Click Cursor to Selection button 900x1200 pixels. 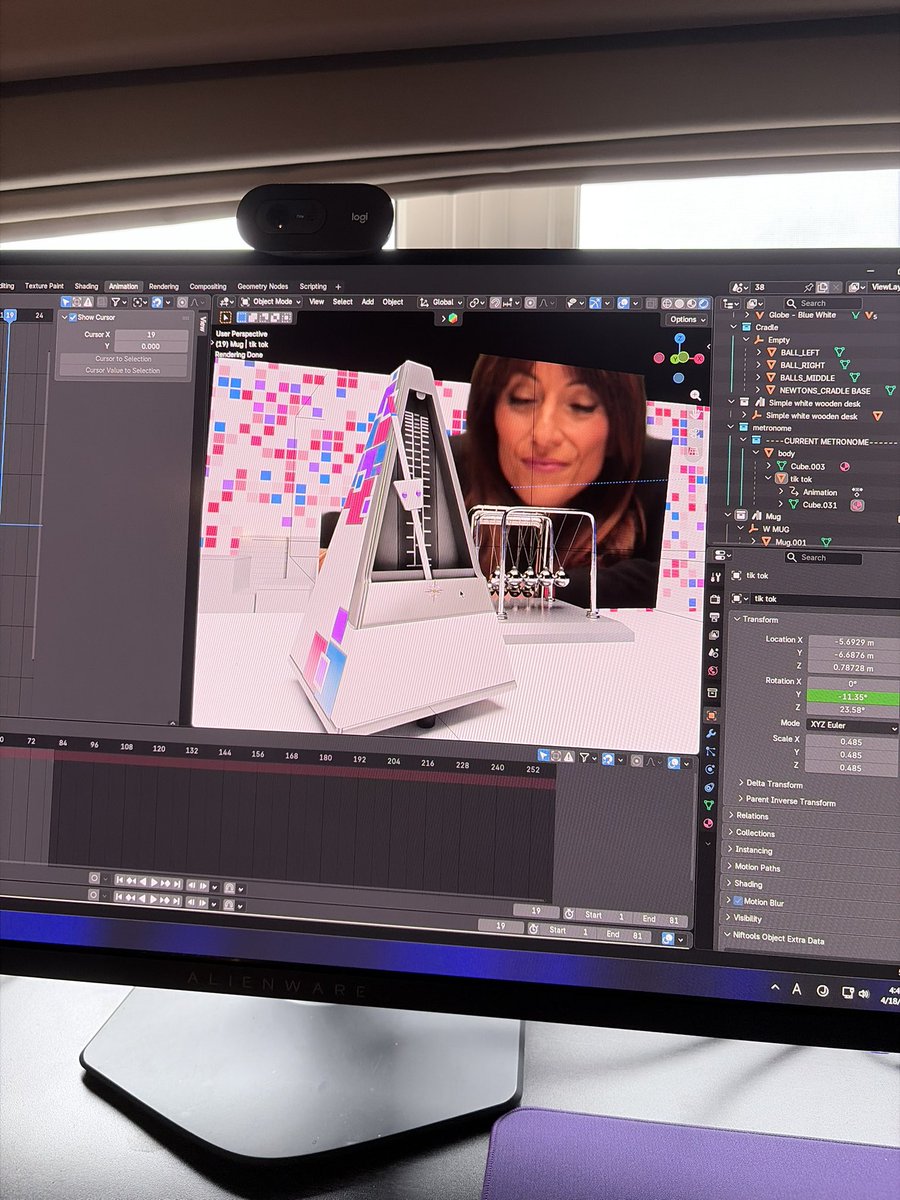pyautogui.click(x=123, y=358)
